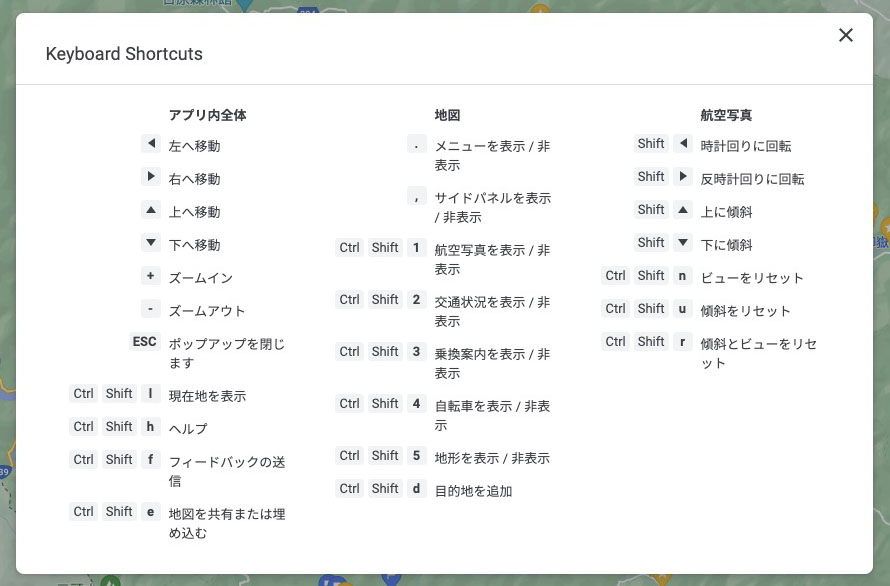Select the サイドパネルを表示 / 非表示 entry
The width and height of the screenshot is (890, 586).
(x=492, y=207)
